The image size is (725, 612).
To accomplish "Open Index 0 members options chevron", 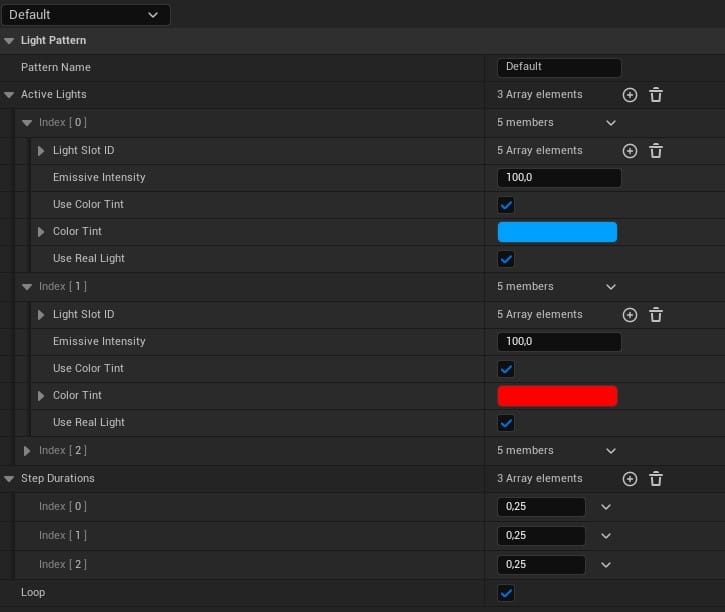I will pos(611,123).
